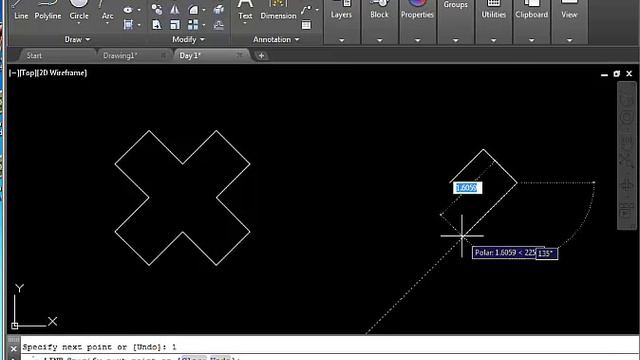Screen dimensions: 640x360
Task: Click the Mirror tool in Modify panel
Action: click(175, 9)
